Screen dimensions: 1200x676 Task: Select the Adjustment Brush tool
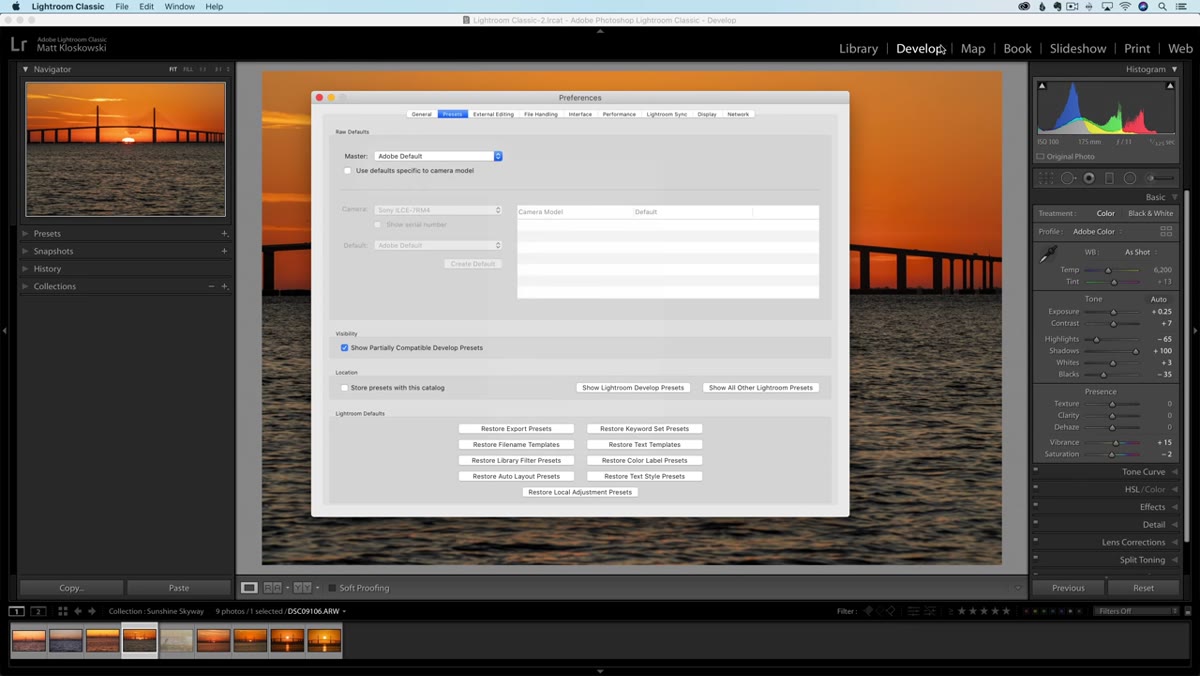tap(1159, 178)
